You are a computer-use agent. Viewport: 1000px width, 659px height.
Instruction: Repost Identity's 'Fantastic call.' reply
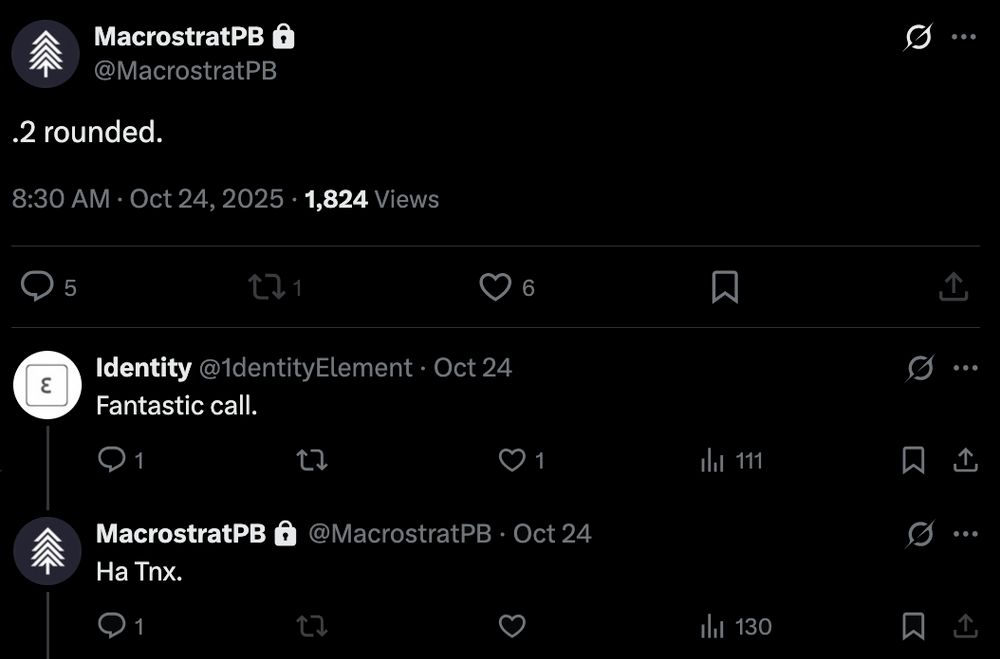pyautogui.click(x=312, y=460)
